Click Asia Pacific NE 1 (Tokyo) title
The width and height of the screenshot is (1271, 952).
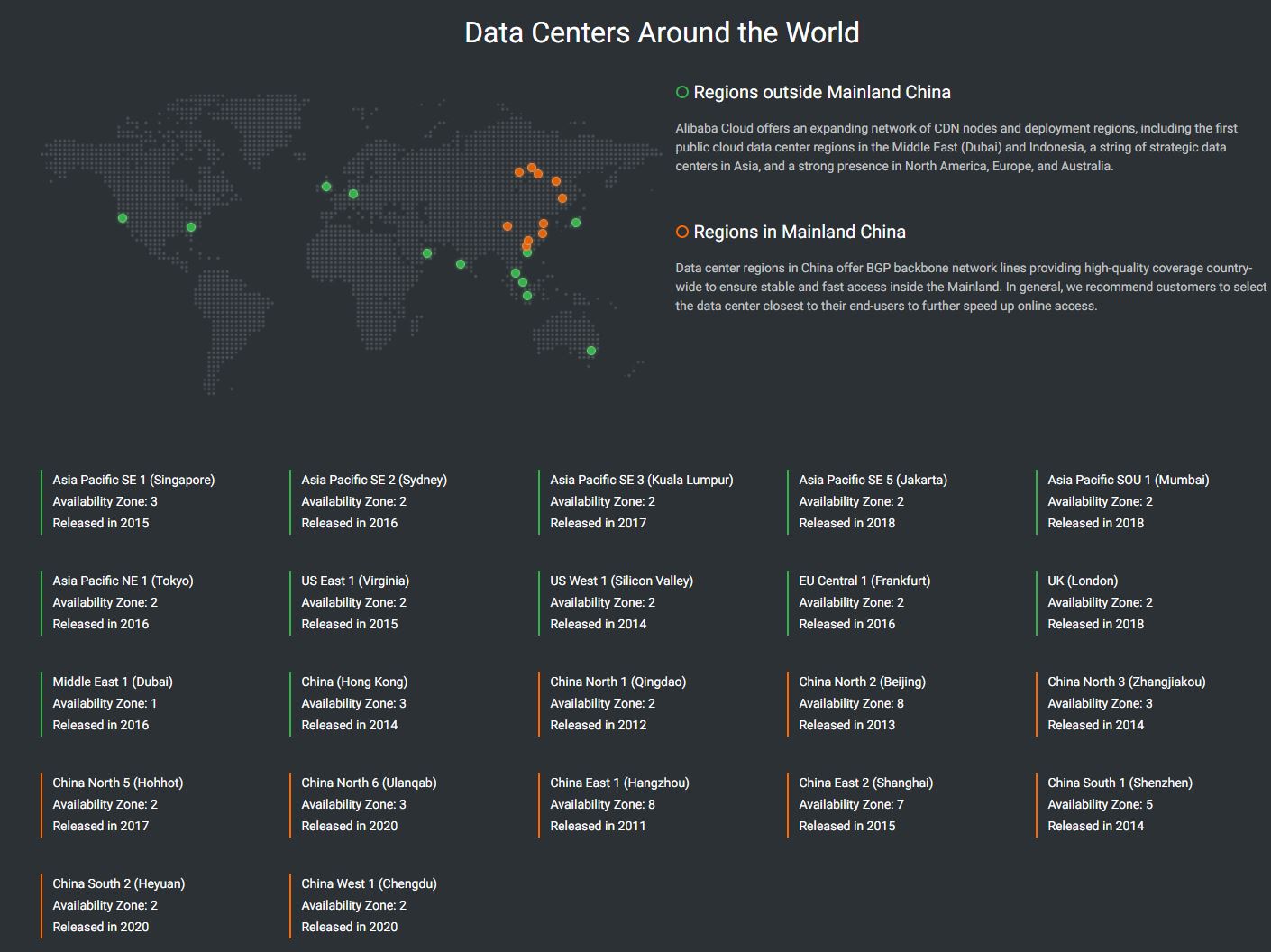[123, 581]
